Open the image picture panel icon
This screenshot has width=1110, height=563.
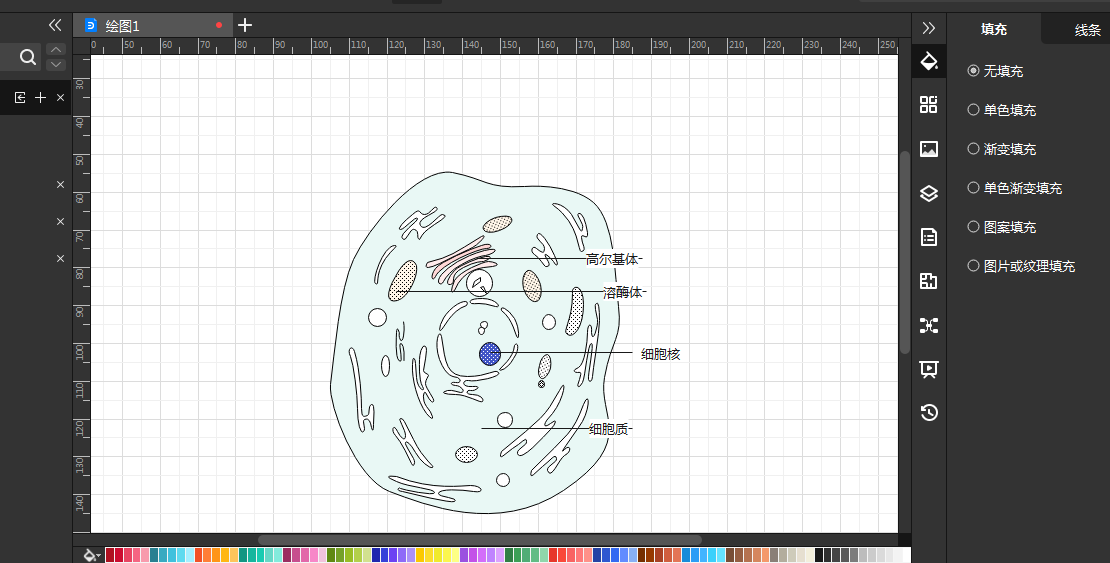929,149
